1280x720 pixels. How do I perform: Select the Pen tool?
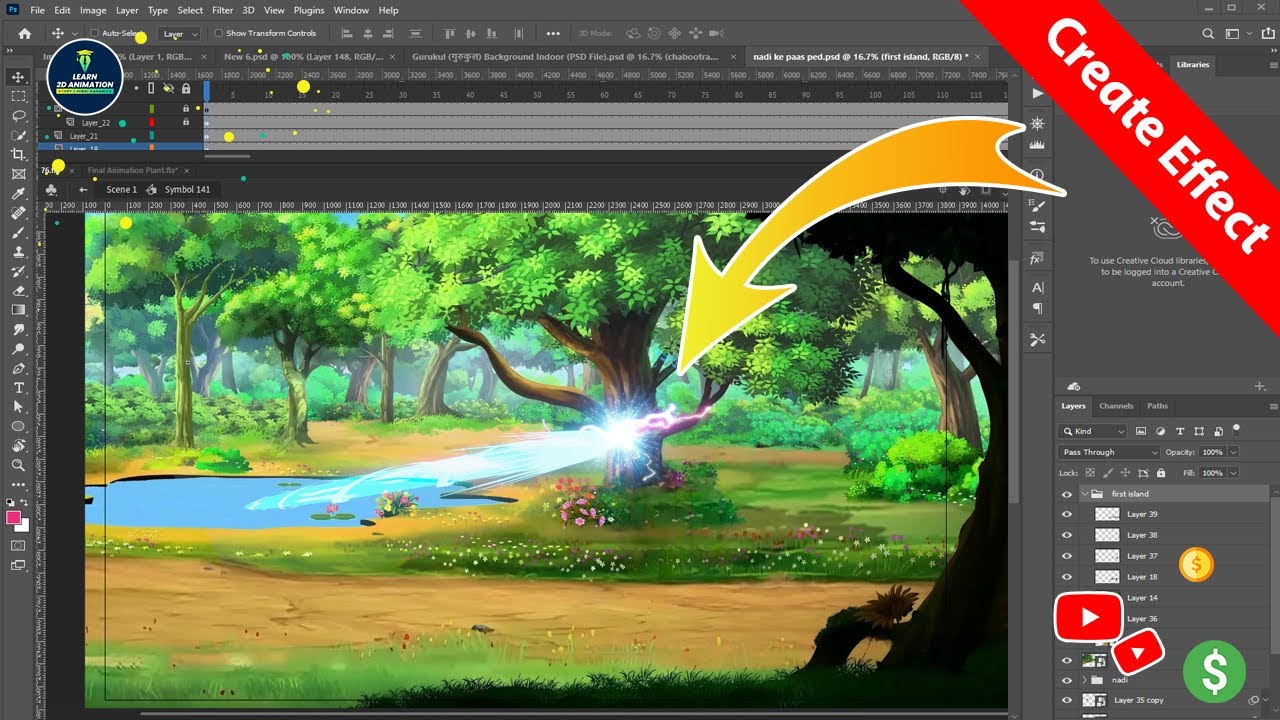click(18, 368)
